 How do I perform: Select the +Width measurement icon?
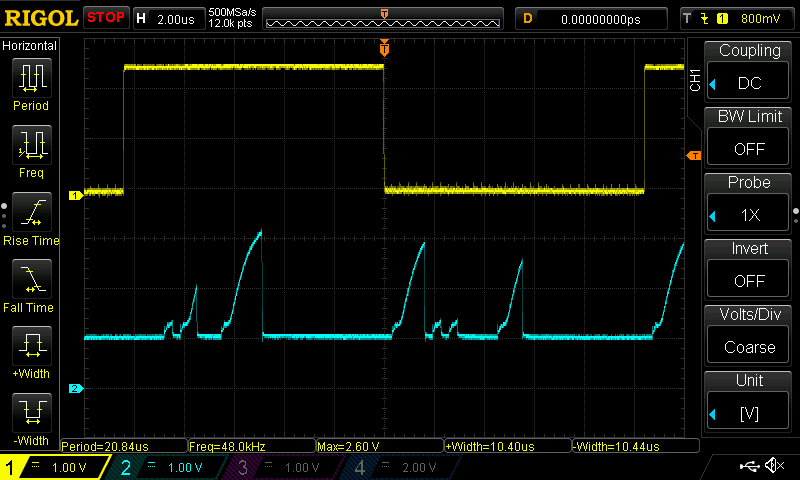31,347
